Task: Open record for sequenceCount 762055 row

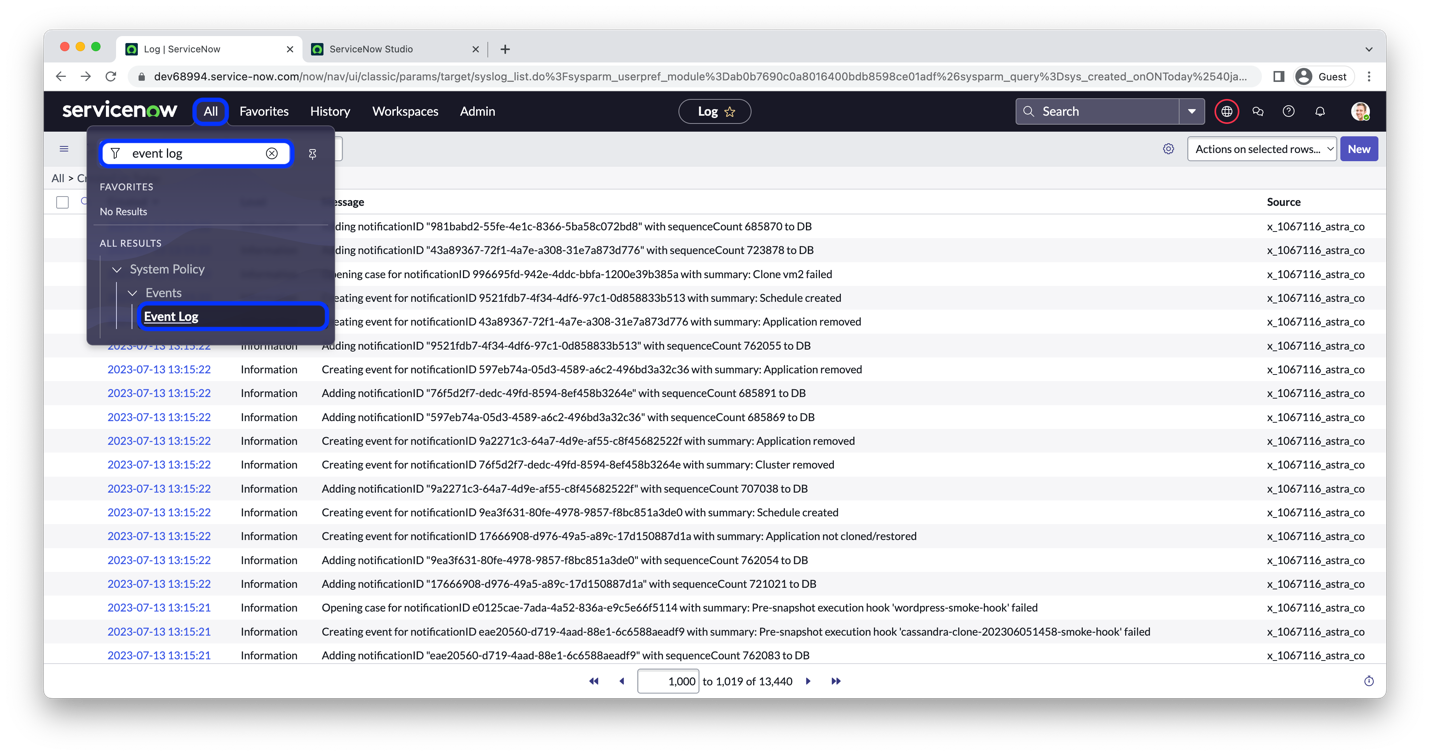Action: (159, 346)
